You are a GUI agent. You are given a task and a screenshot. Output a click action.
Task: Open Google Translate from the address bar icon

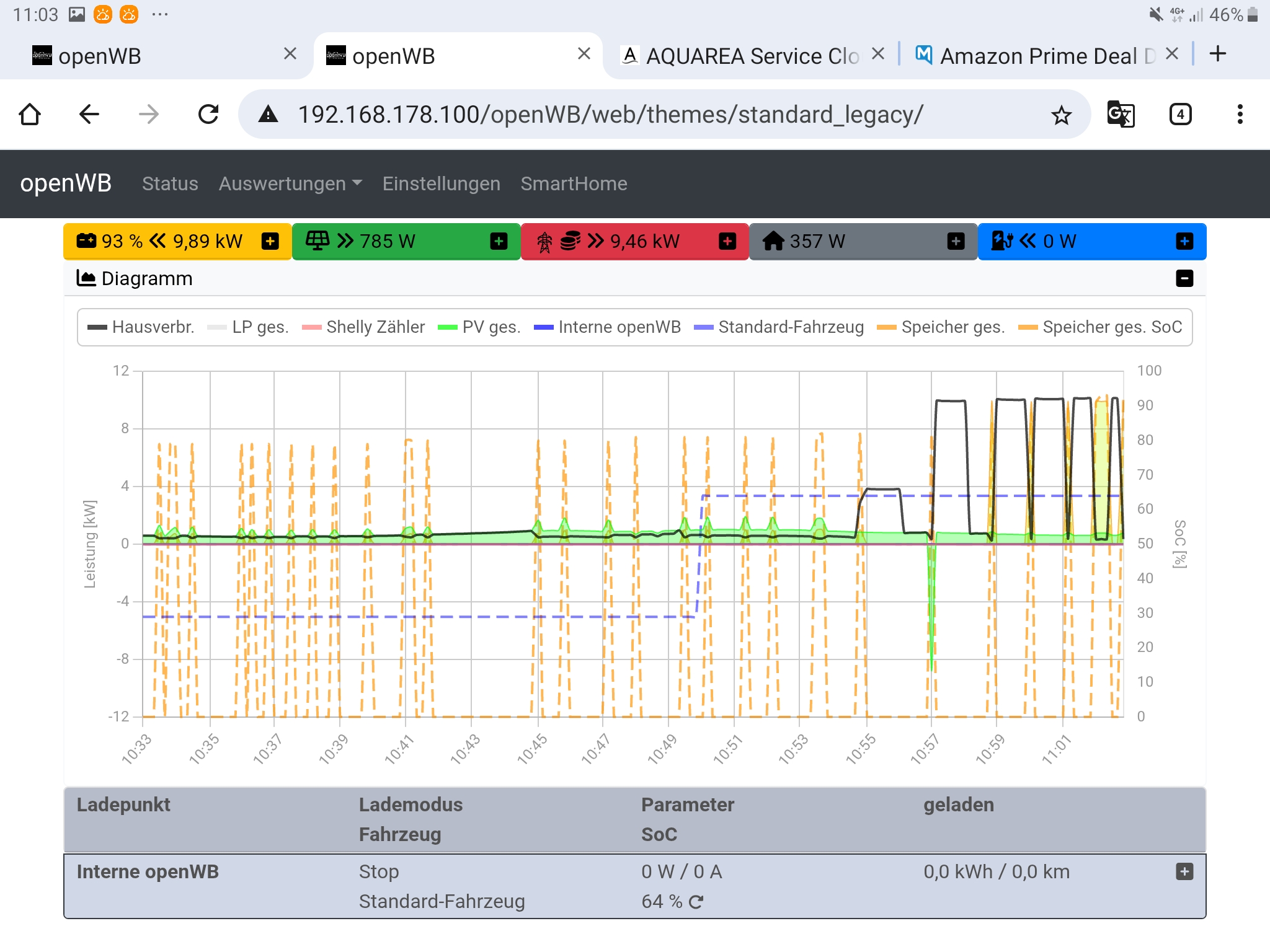(x=1121, y=114)
